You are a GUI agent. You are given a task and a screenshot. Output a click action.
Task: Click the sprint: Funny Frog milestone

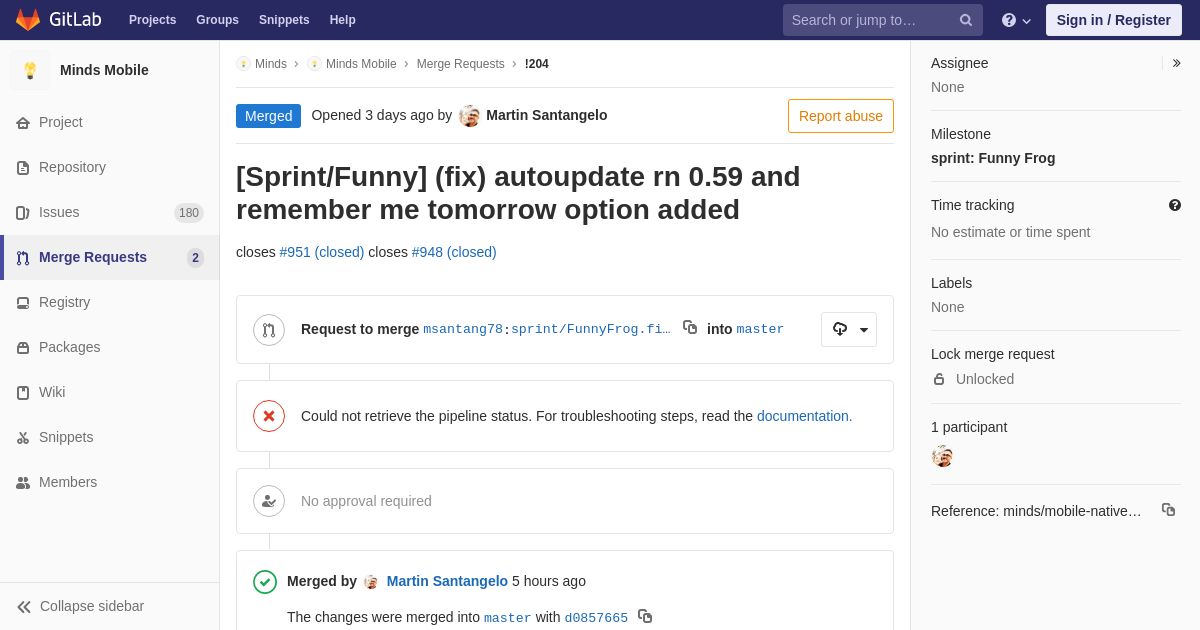coord(993,158)
